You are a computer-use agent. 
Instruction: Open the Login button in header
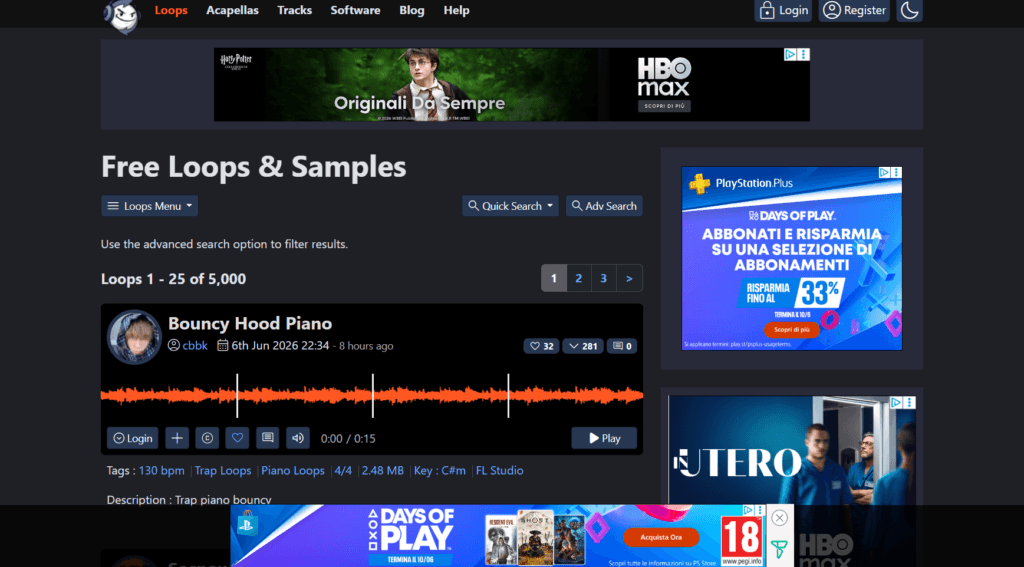[784, 10]
